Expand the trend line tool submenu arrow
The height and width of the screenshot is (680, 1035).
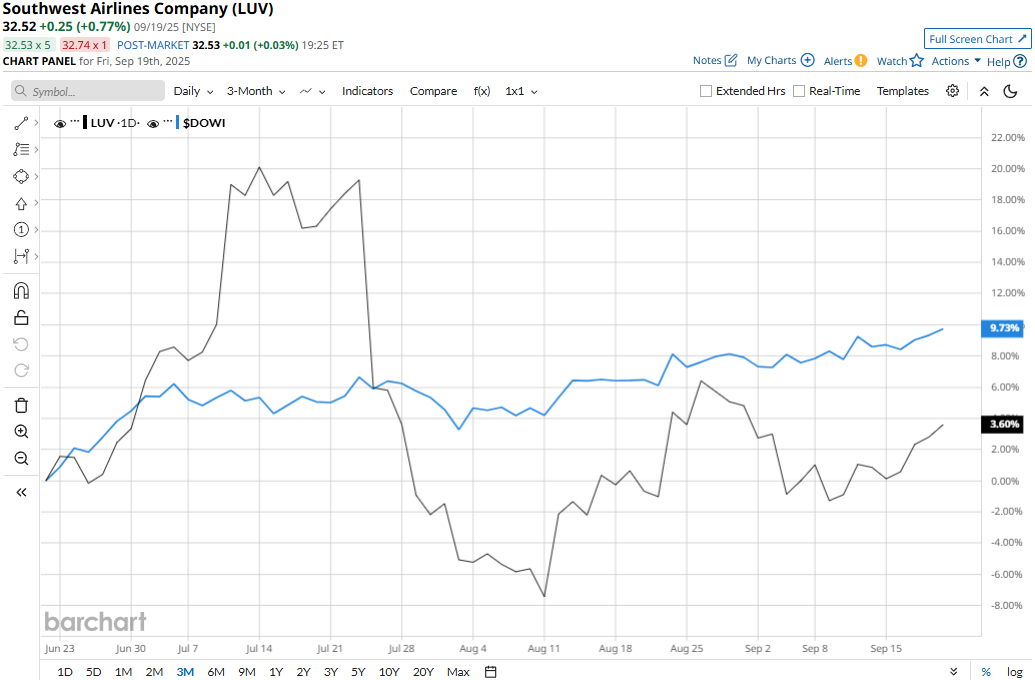coord(36,123)
